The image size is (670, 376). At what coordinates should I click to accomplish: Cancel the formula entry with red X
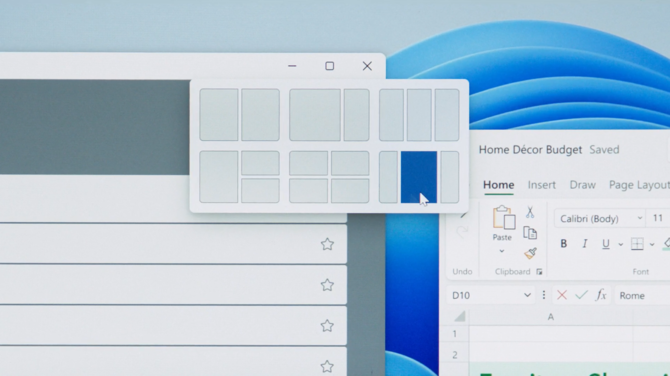[562, 295]
